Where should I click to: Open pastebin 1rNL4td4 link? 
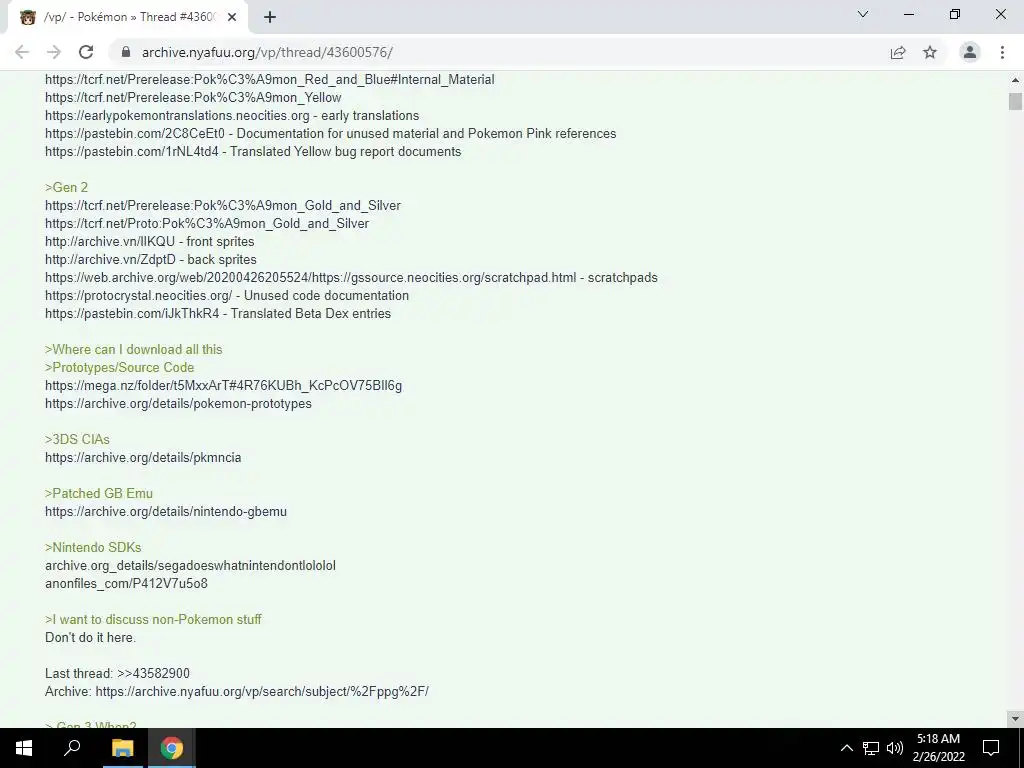pos(132,152)
